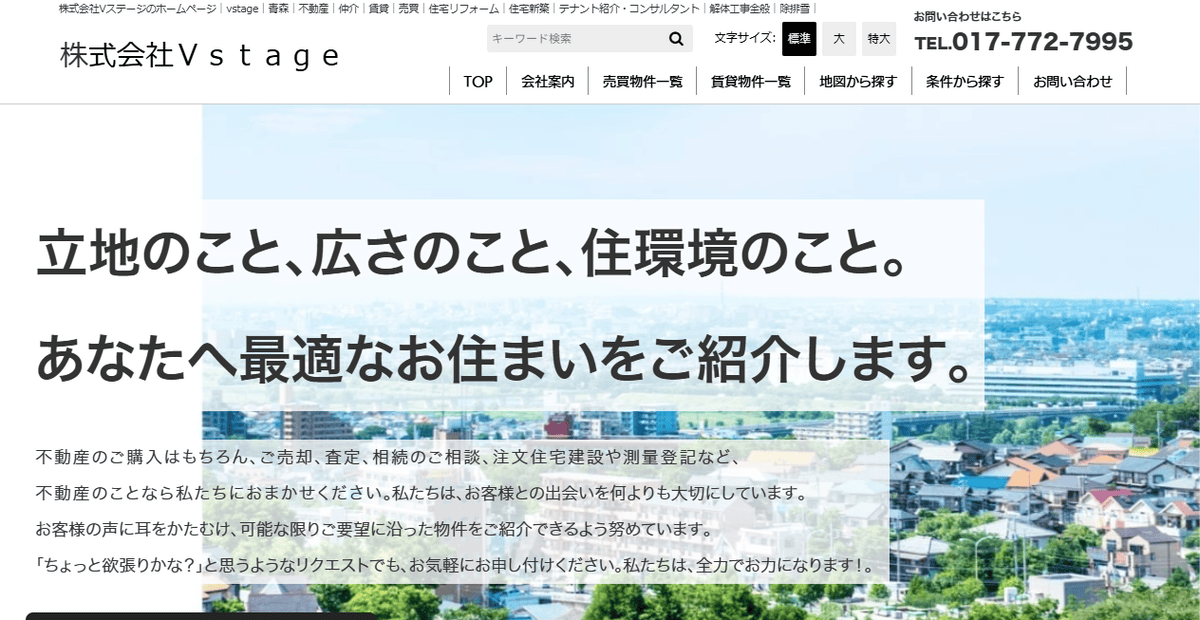This screenshot has height=620, width=1200.
Task: Open the 会社案内 company info page
Action: (547, 81)
